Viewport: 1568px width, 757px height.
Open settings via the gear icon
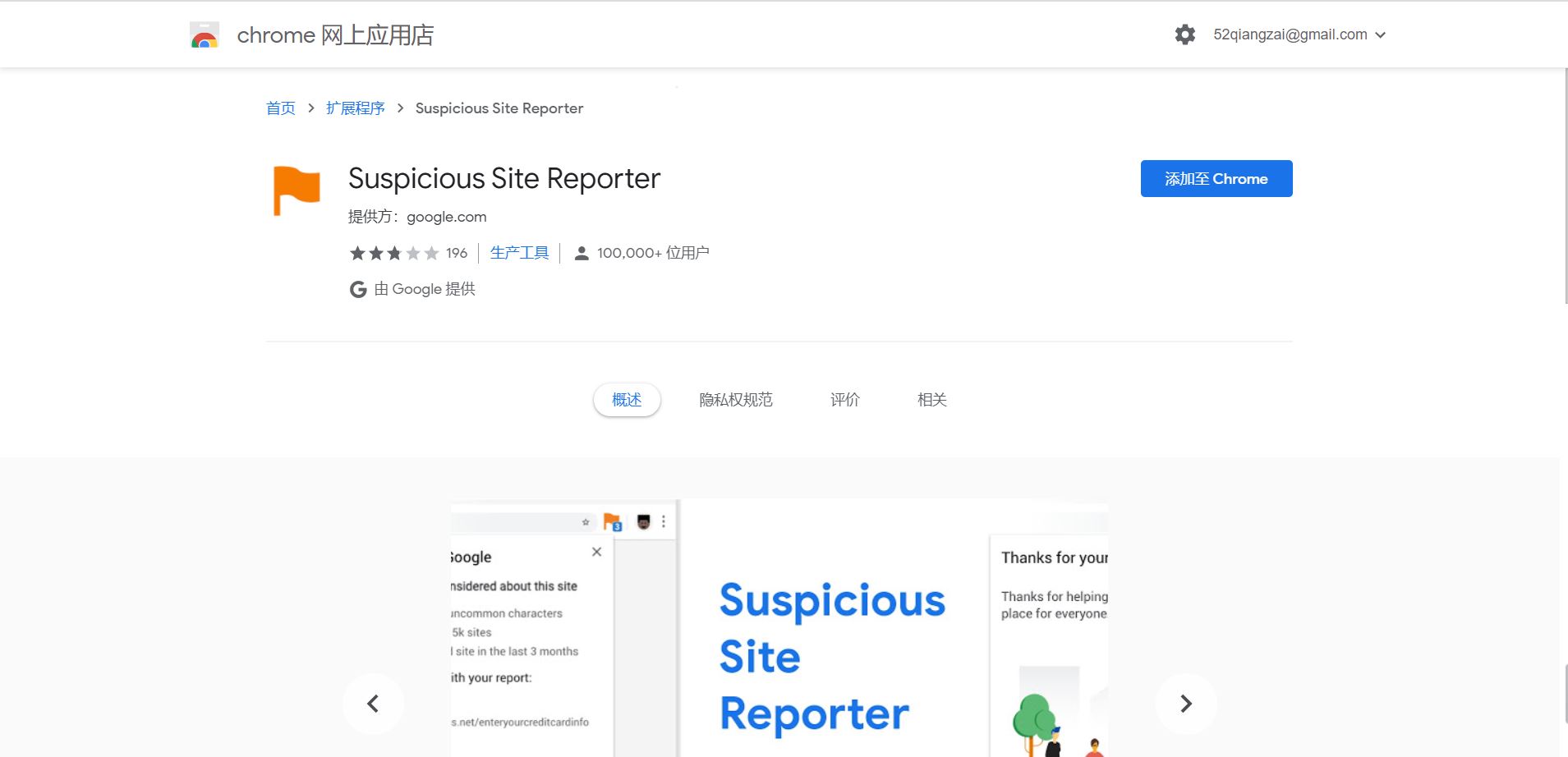(1184, 34)
